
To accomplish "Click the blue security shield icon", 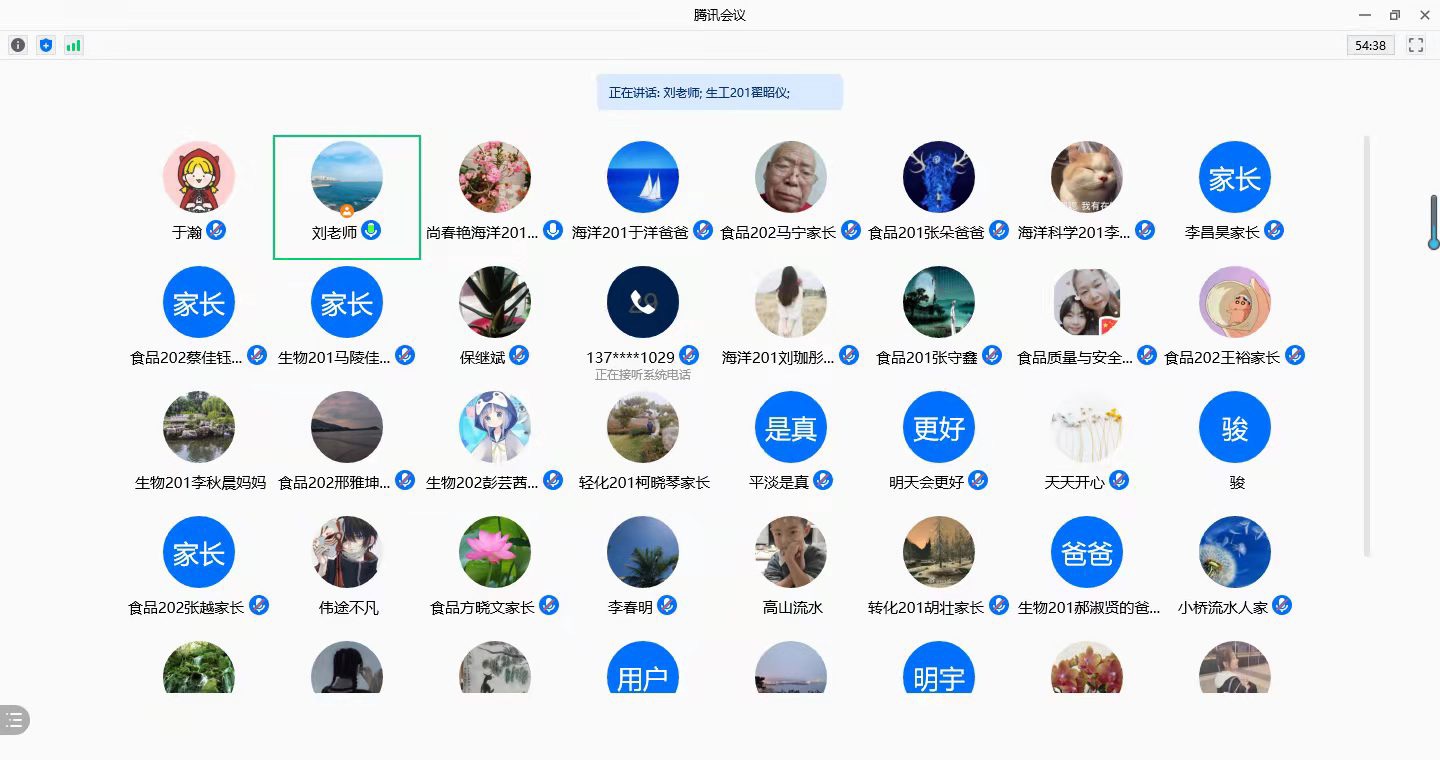I will point(45,45).
